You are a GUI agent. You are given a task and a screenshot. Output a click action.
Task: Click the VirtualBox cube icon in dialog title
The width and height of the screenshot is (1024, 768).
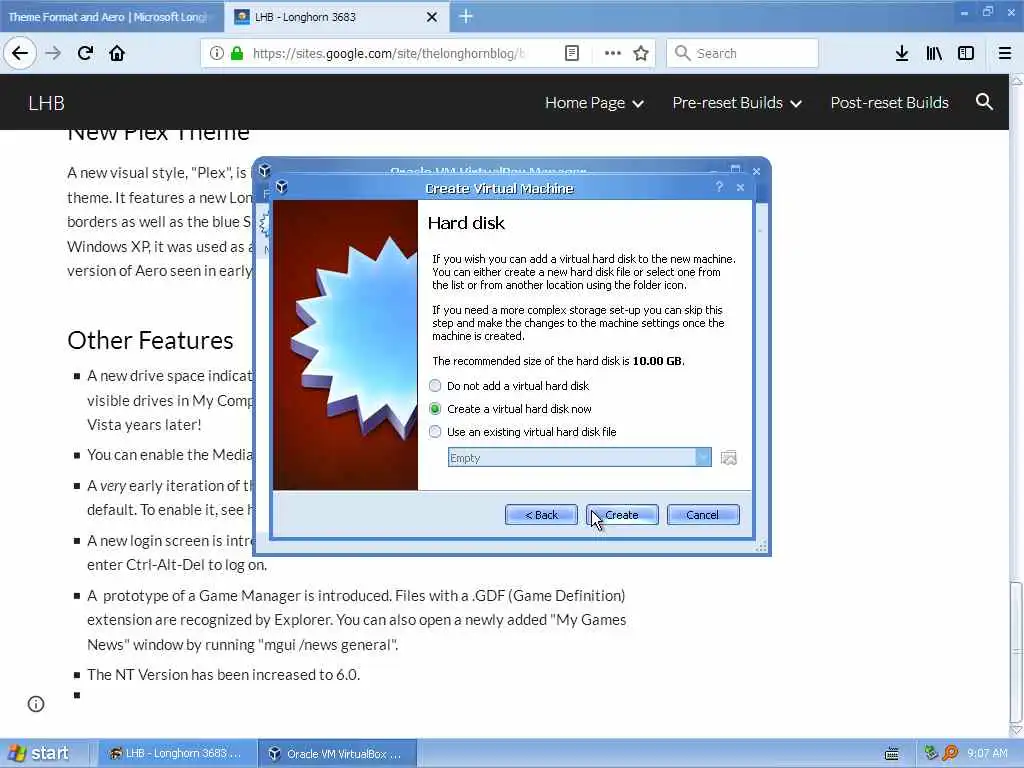281,187
